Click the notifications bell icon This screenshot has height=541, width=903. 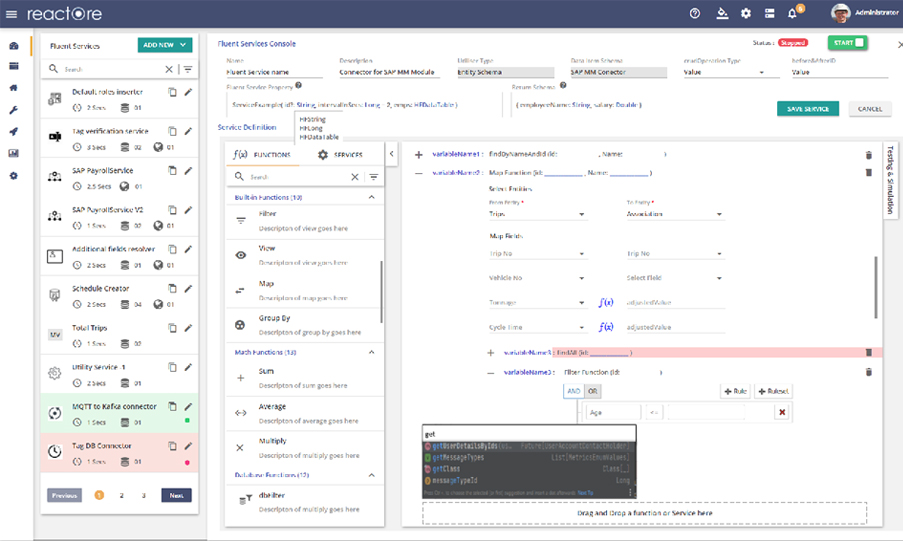[x=792, y=14]
